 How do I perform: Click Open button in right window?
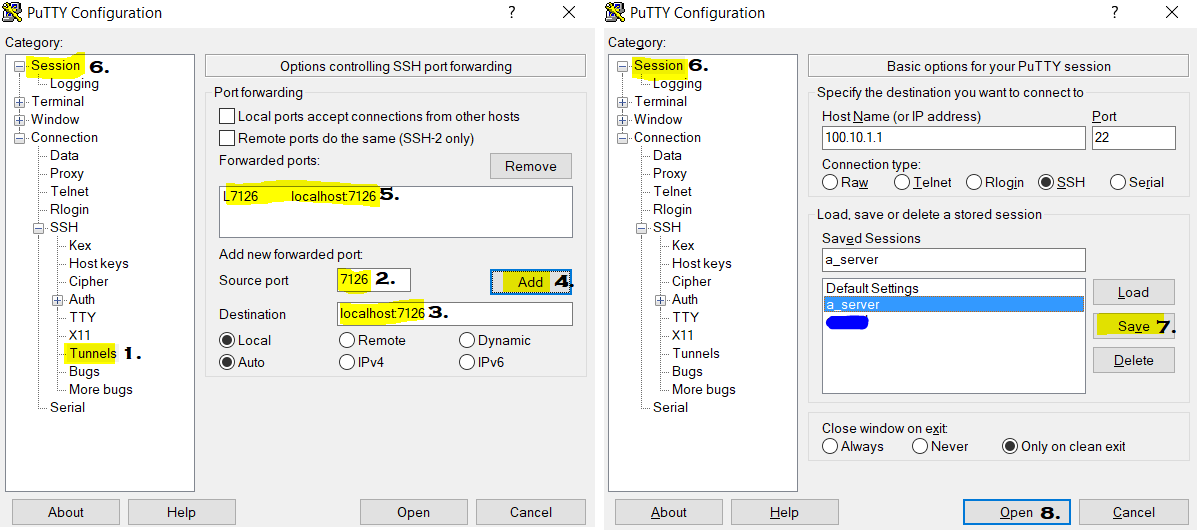[1018, 512]
